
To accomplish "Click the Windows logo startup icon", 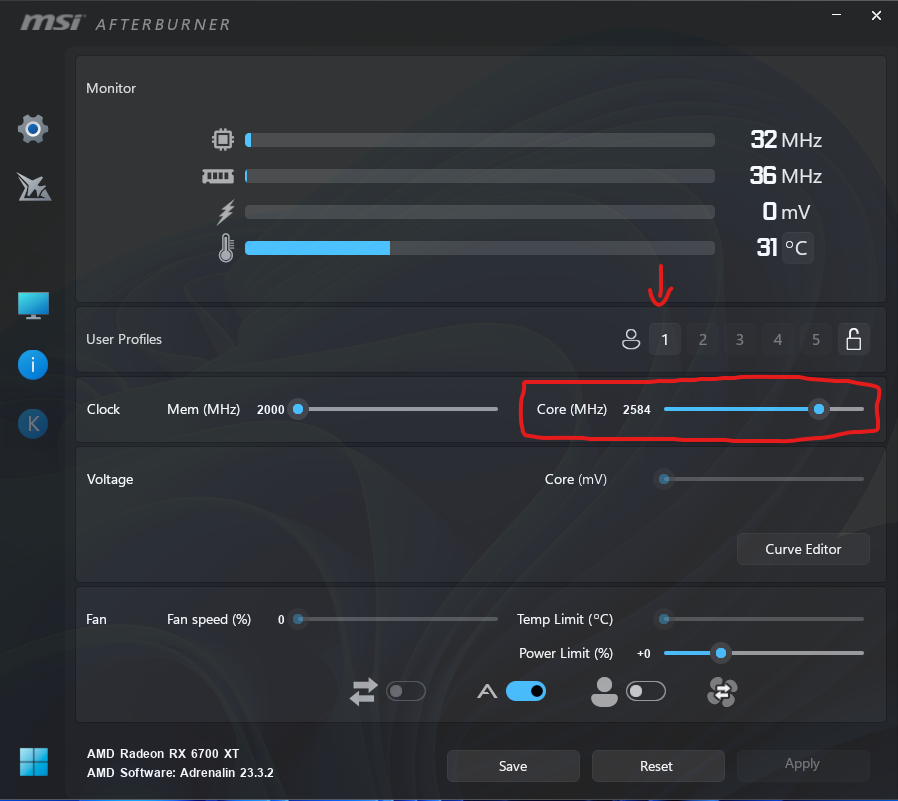I will pyautogui.click(x=34, y=762).
